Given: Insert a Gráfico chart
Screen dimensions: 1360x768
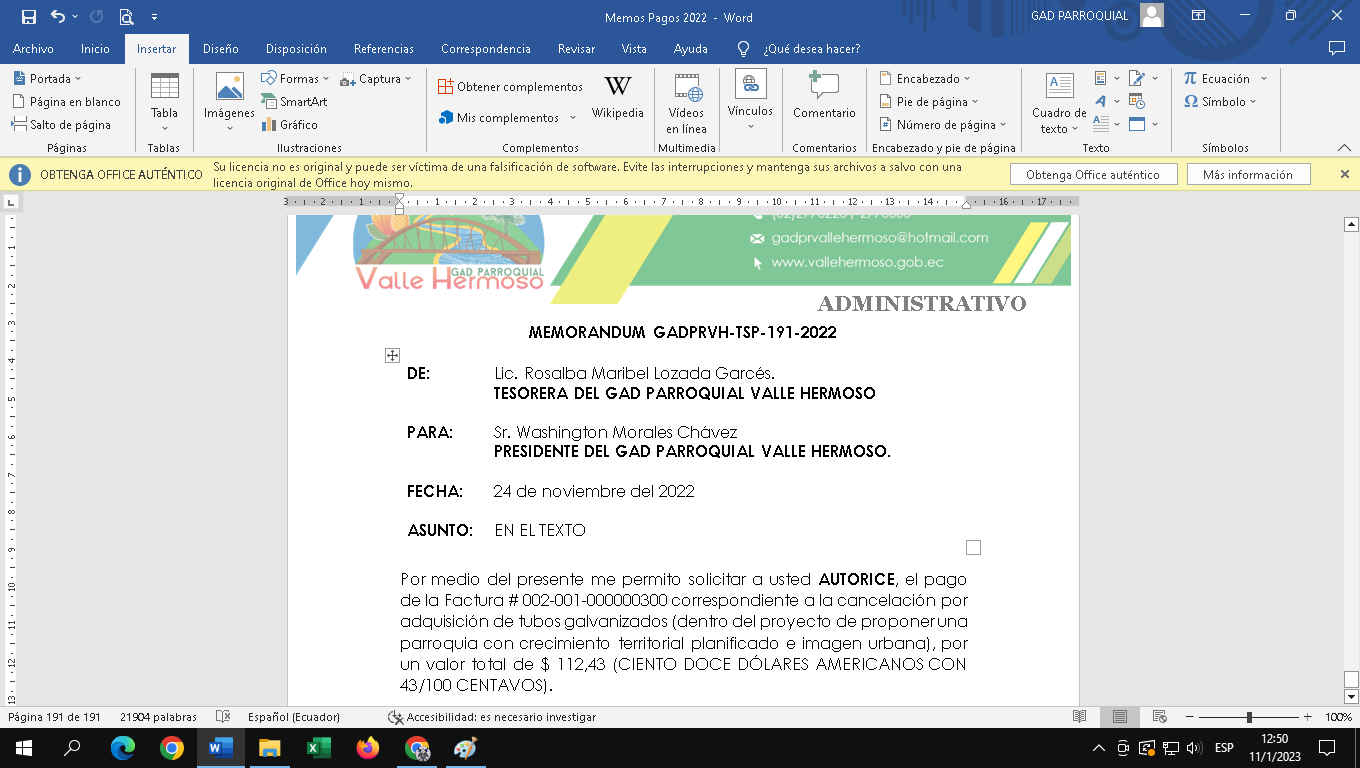Looking at the screenshot, I should pyautogui.click(x=290, y=125).
